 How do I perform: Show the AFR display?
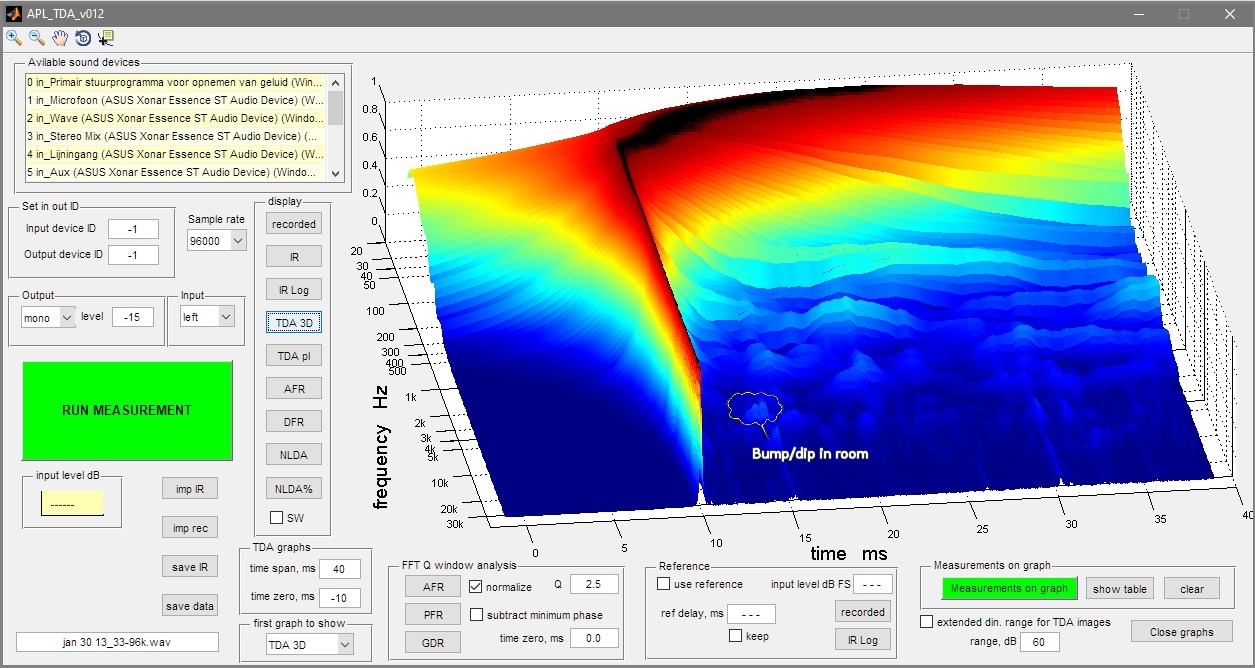294,388
